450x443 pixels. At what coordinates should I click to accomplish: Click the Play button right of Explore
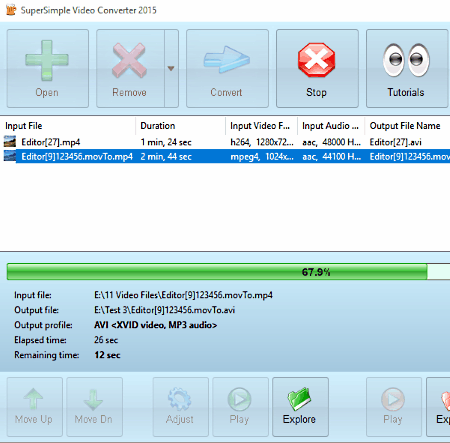pos(394,407)
